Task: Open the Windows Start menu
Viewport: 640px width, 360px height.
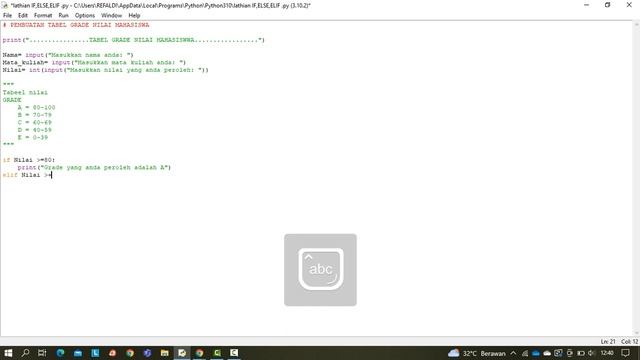Action: 8,353
